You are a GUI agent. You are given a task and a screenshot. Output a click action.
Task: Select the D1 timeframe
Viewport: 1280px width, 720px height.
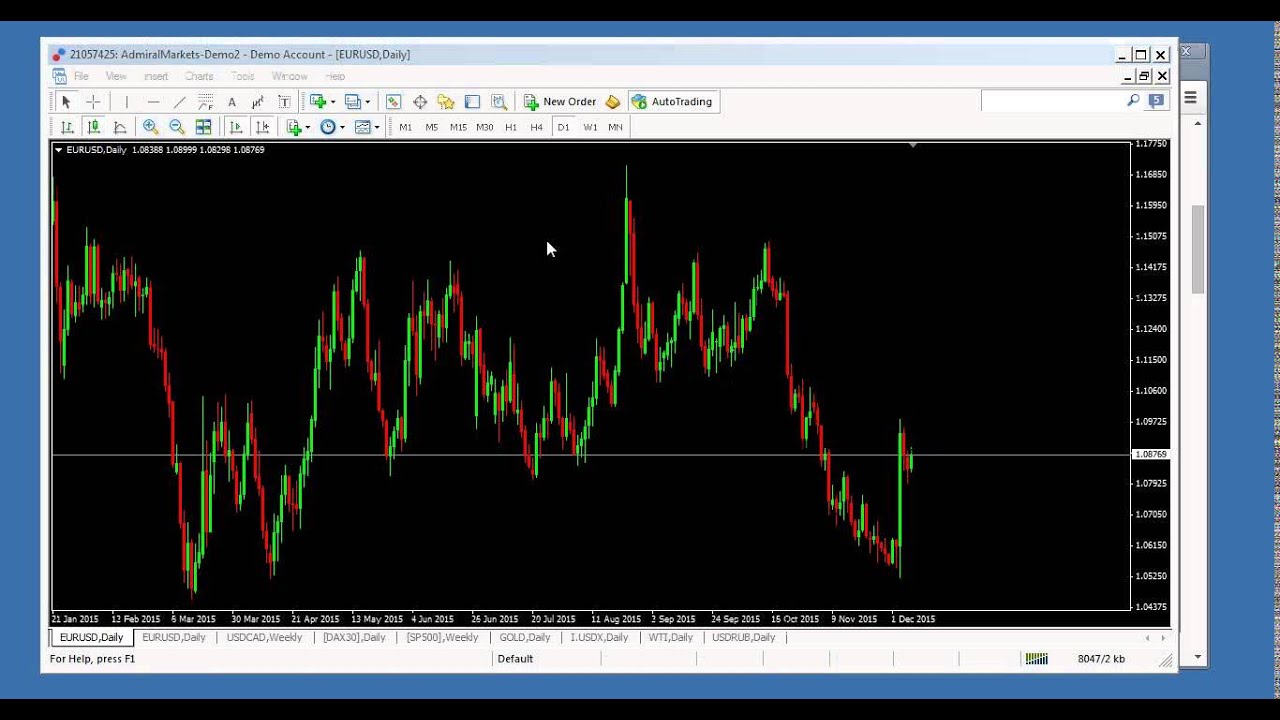pos(563,127)
